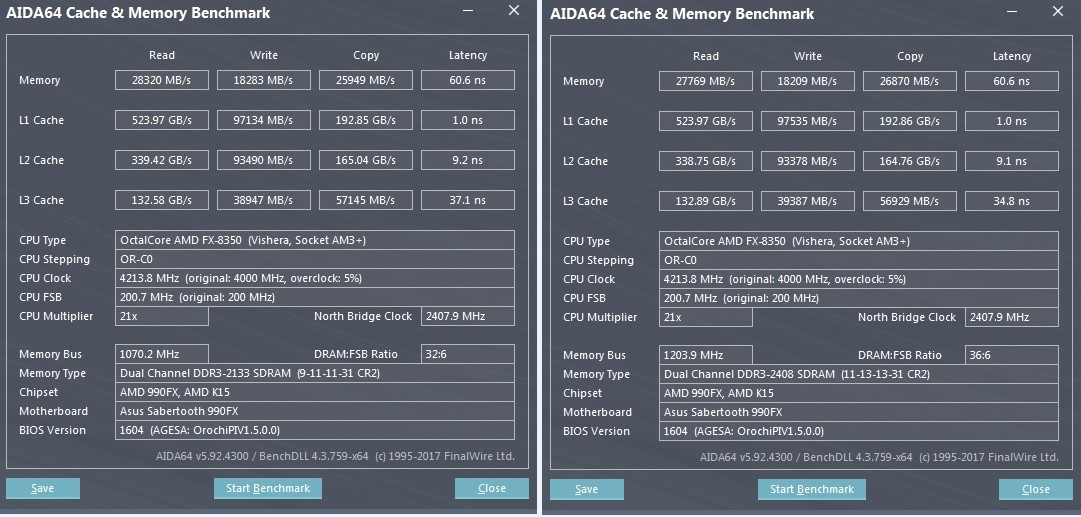
Task: Click DRAM:FSB Ratio value 36:6
Action: coord(1012,354)
